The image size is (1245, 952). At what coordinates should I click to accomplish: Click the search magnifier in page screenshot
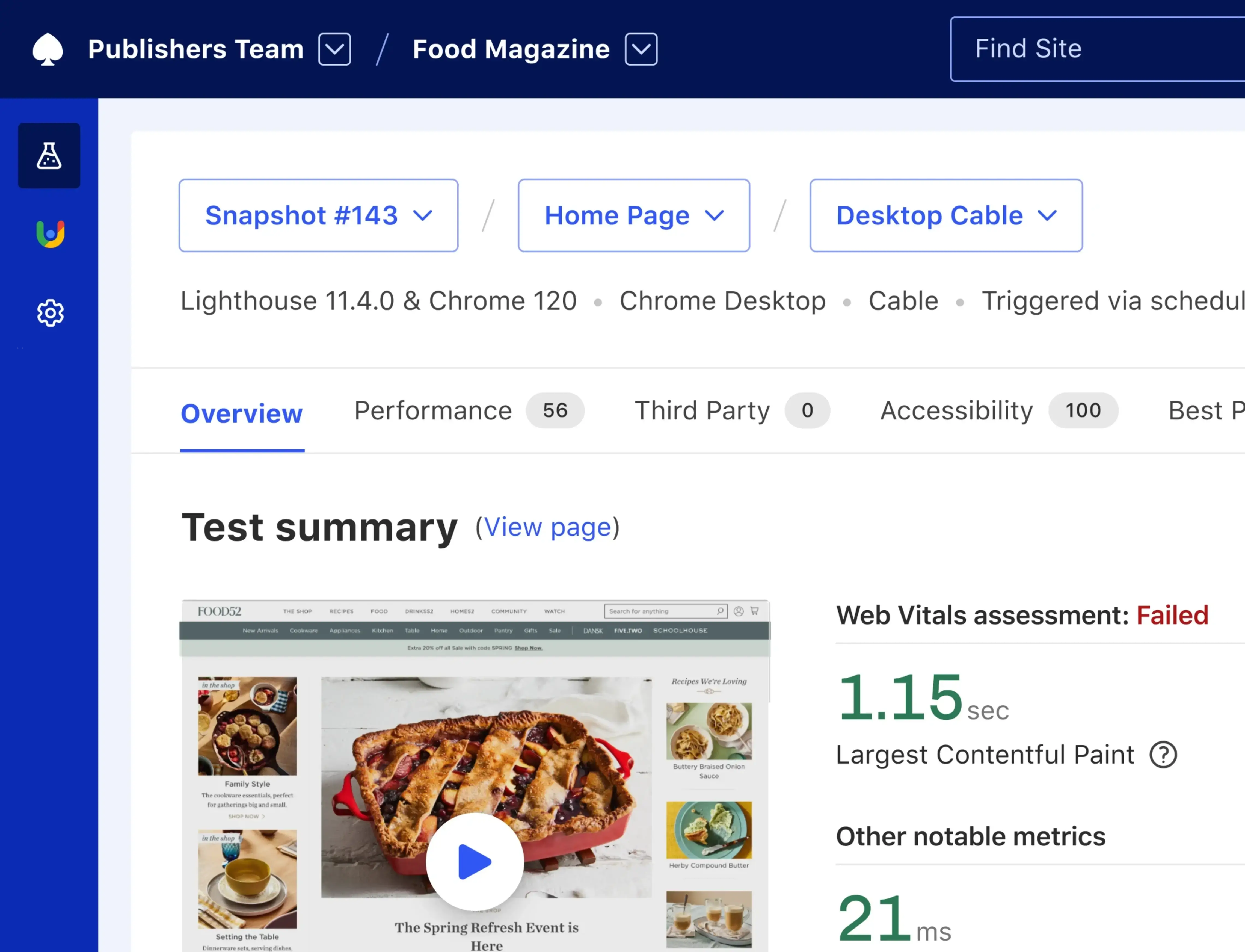[x=720, y=611]
